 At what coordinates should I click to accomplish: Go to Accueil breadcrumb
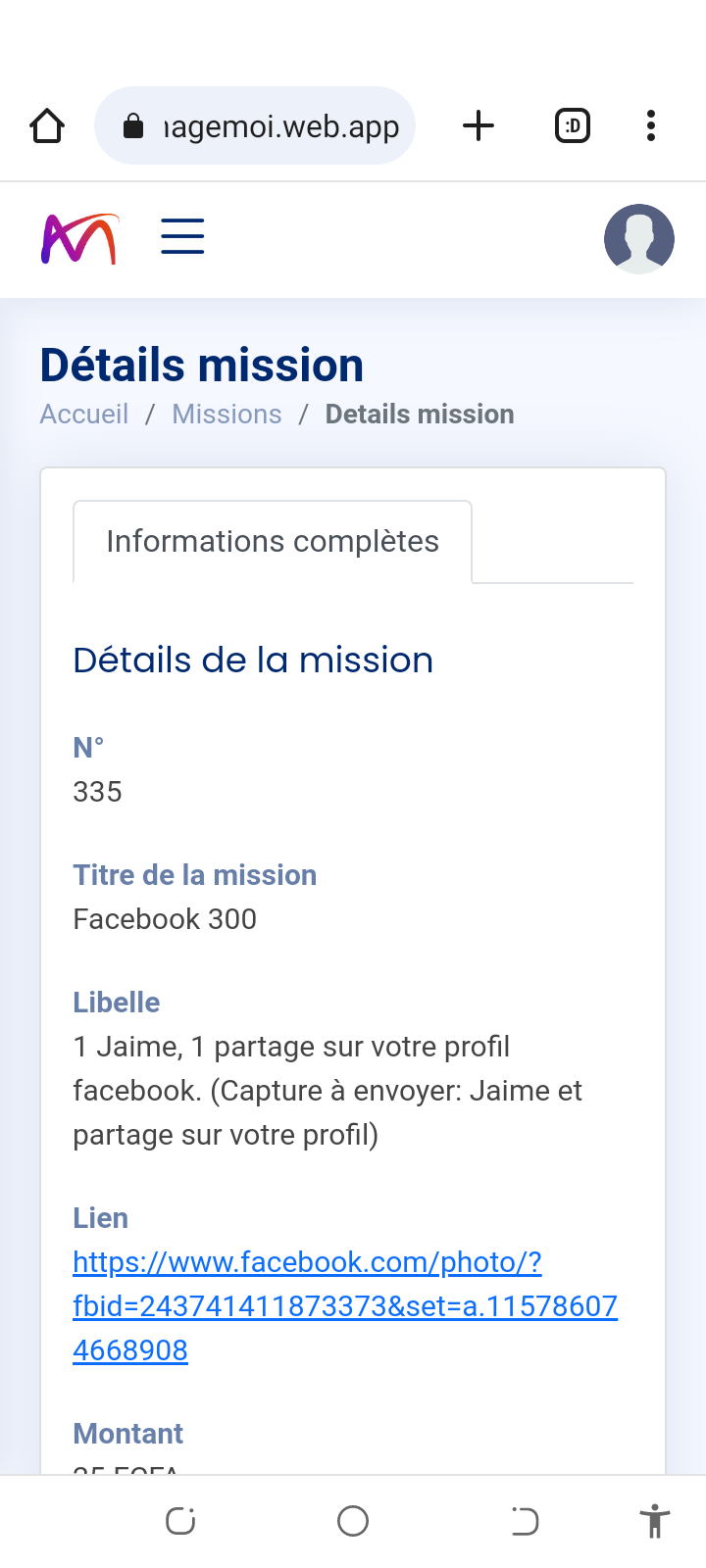coord(84,415)
